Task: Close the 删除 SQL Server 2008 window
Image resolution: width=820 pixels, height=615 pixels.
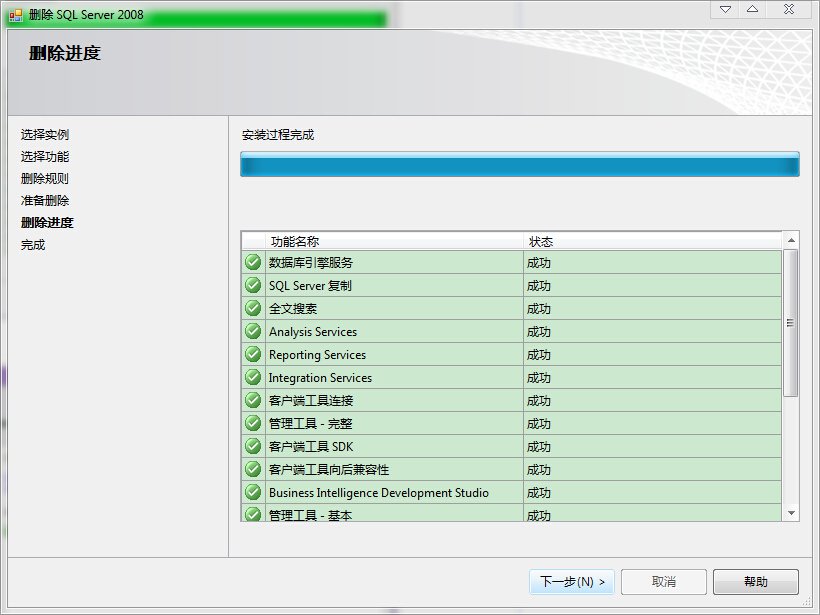Action: pos(789,9)
